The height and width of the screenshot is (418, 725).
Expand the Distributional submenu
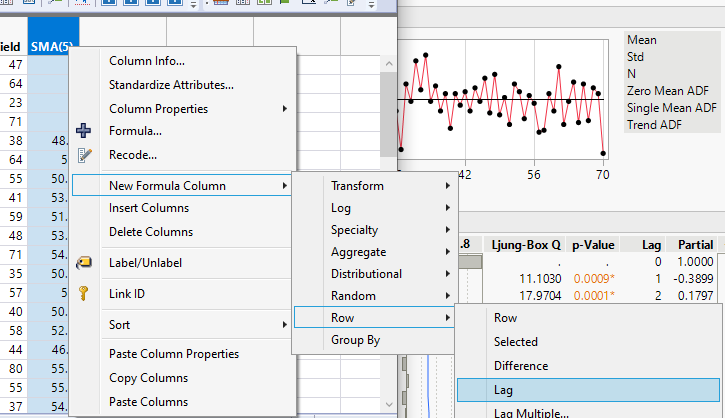pyautogui.click(x=375, y=274)
